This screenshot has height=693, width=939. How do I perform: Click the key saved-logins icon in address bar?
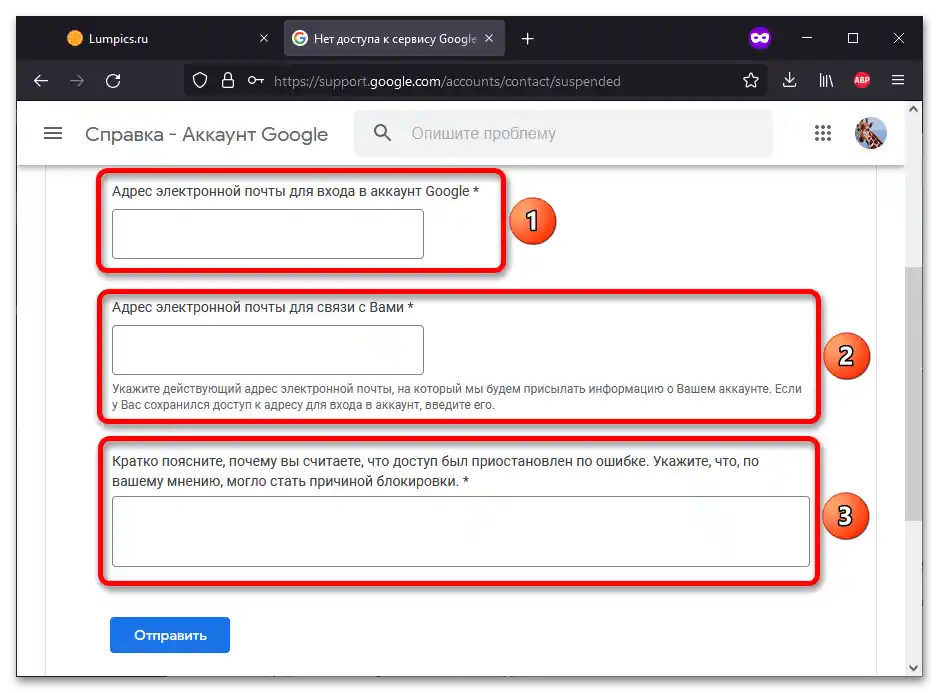pyautogui.click(x=256, y=80)
